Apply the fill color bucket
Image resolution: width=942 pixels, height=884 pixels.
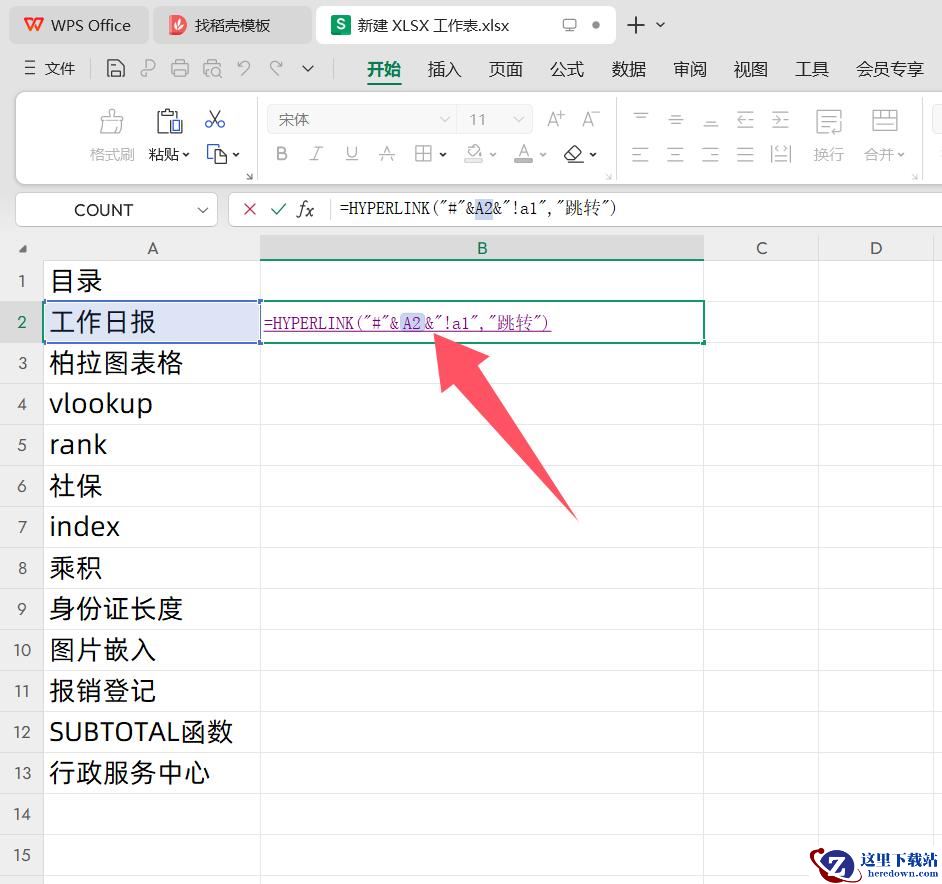[473, 154]
